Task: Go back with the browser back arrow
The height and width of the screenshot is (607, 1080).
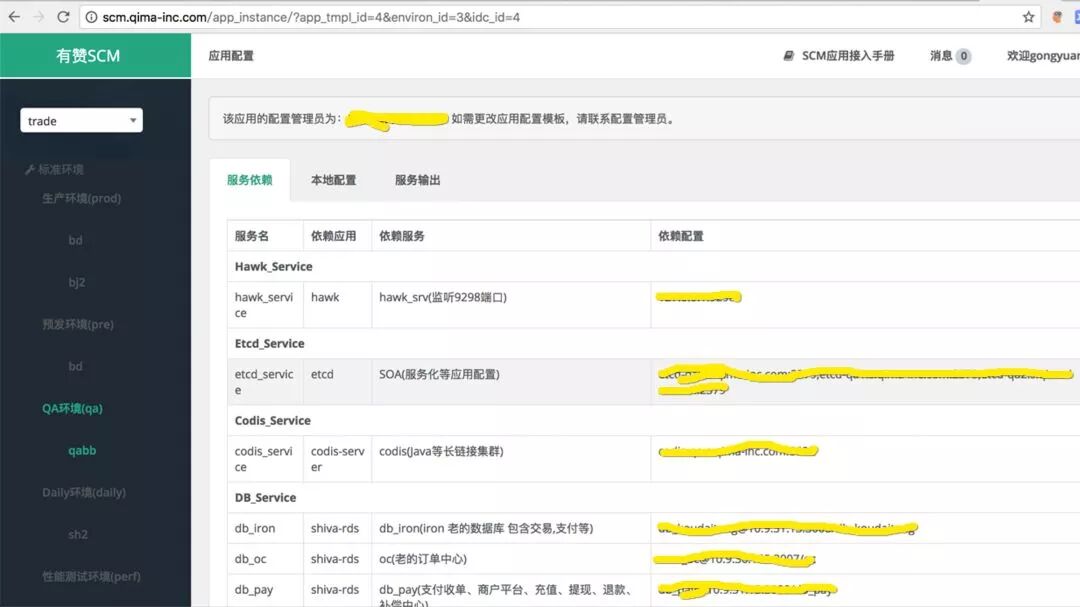Action: coord(14,17)
